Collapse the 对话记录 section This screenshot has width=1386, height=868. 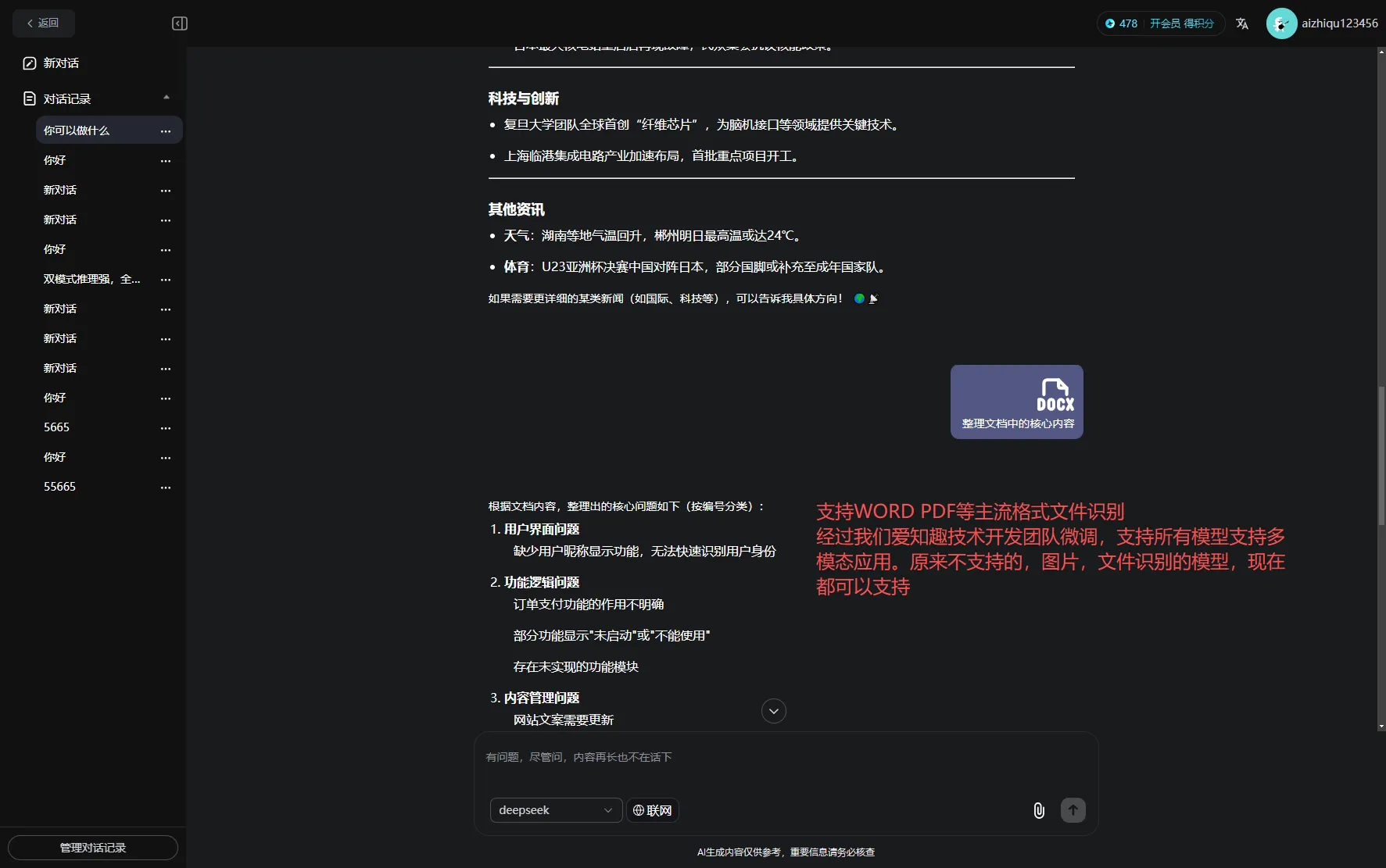coord(166,97)
